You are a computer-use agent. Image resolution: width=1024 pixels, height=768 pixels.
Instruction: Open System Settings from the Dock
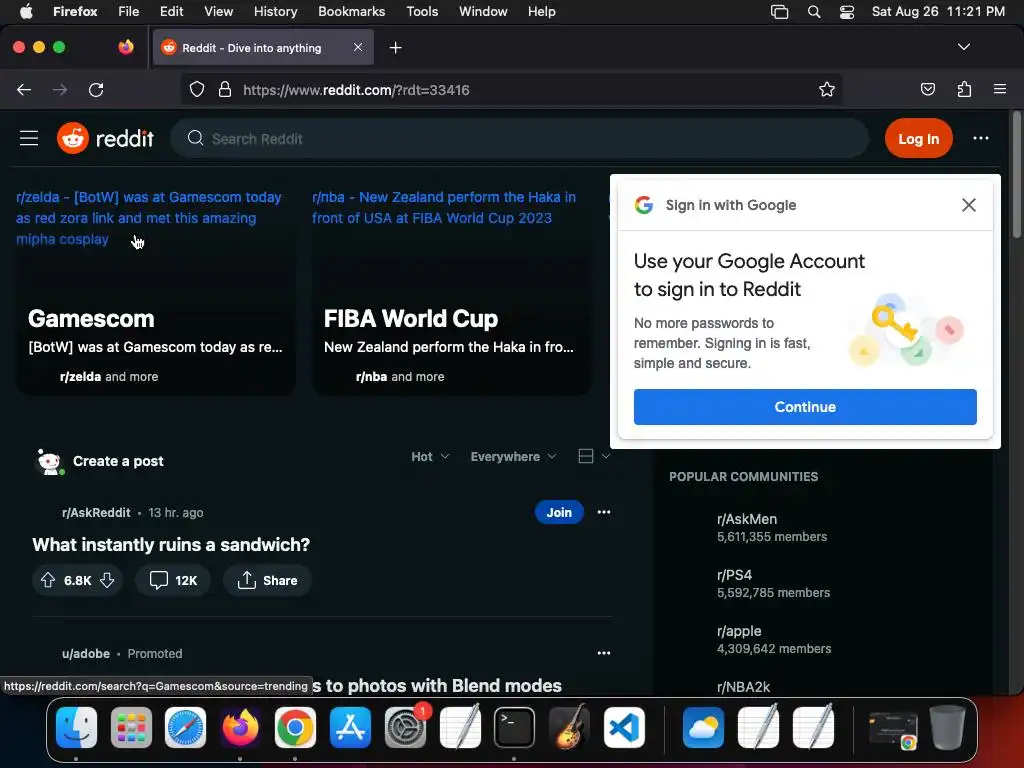[405, 728]
